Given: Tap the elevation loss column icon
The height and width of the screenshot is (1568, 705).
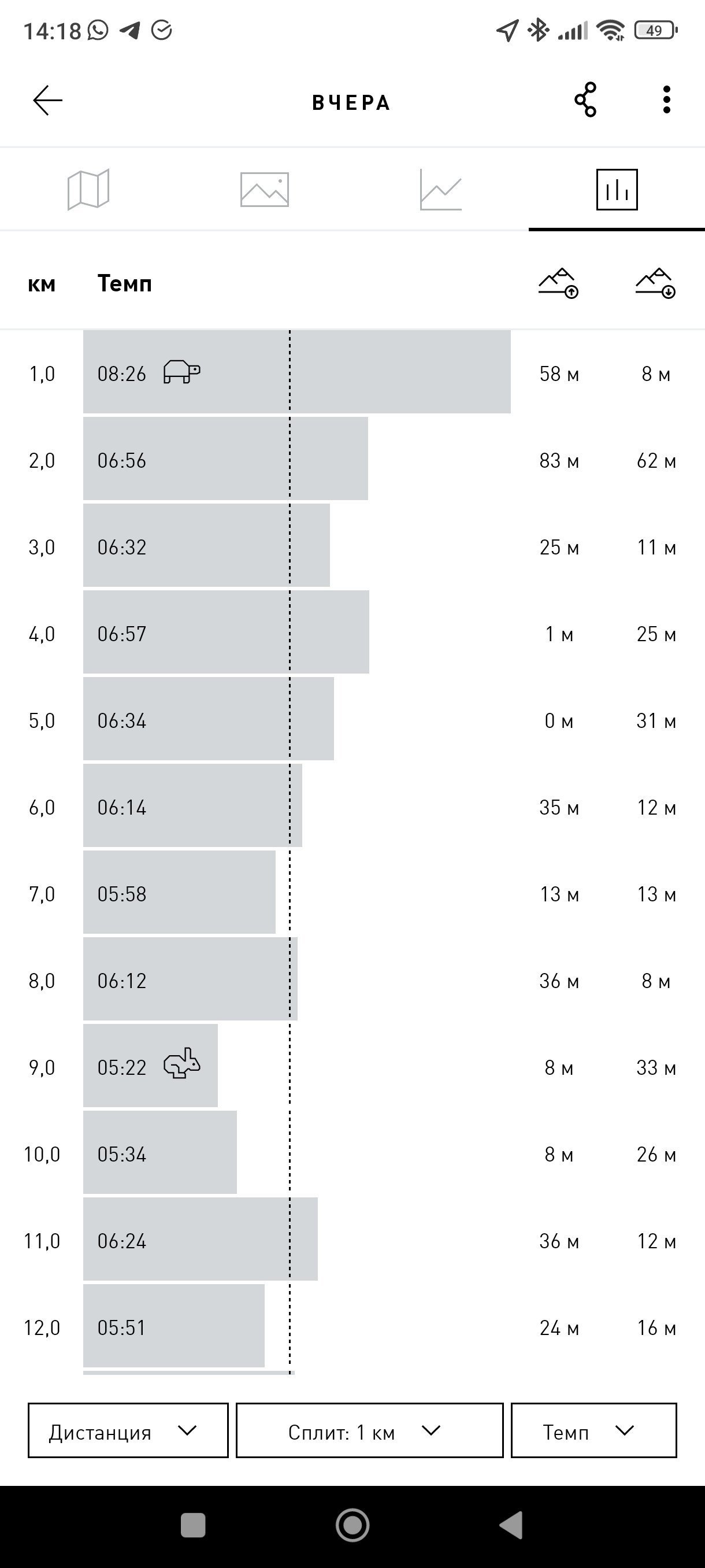Looking at the screenshot, I should (656, 283).
